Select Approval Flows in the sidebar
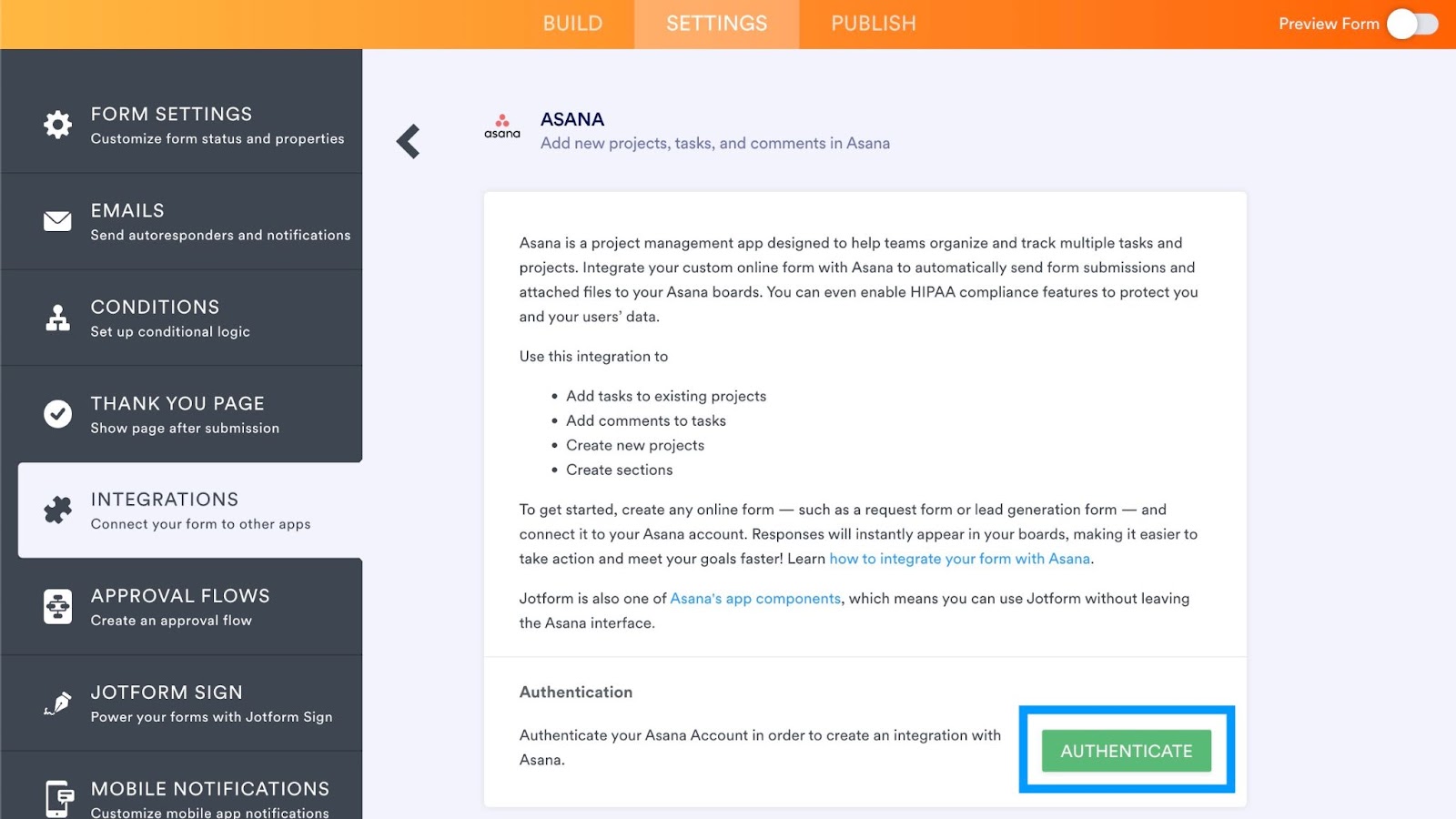 tap(180, 607)
